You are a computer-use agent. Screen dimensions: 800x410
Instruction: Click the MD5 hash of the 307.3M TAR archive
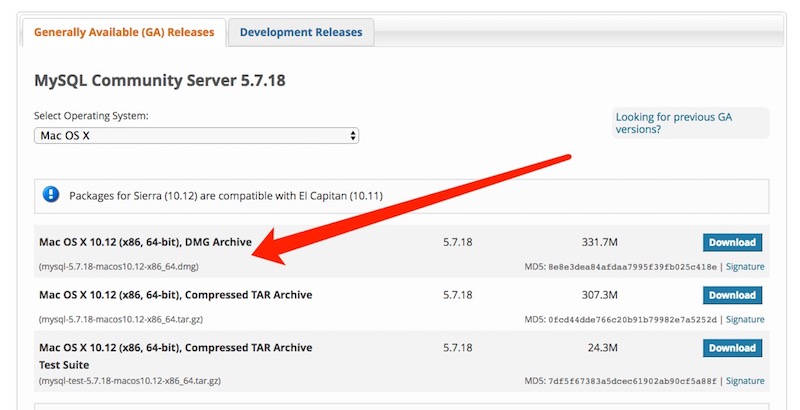[632, 320]
